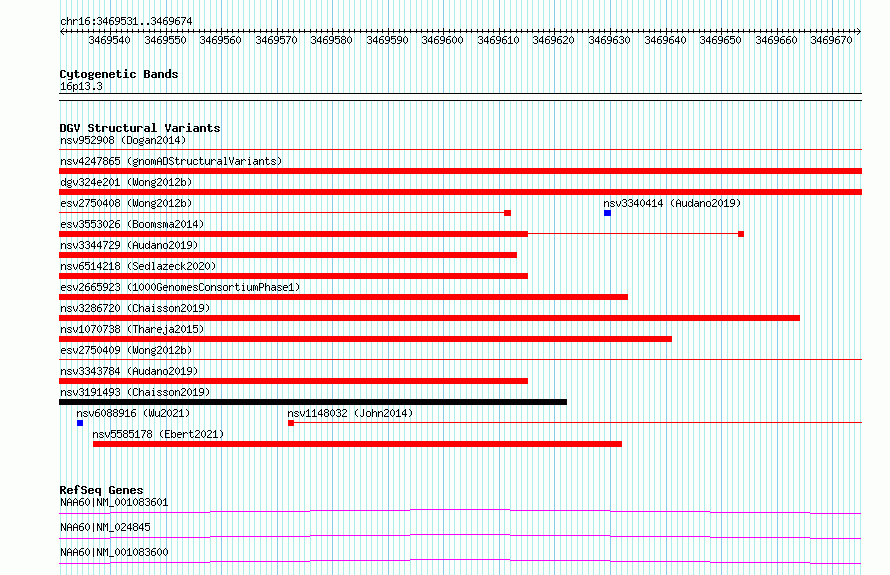Screen dimensions: 890x575
Task: Click ruler position 3469600
Action: click(442, 40)
